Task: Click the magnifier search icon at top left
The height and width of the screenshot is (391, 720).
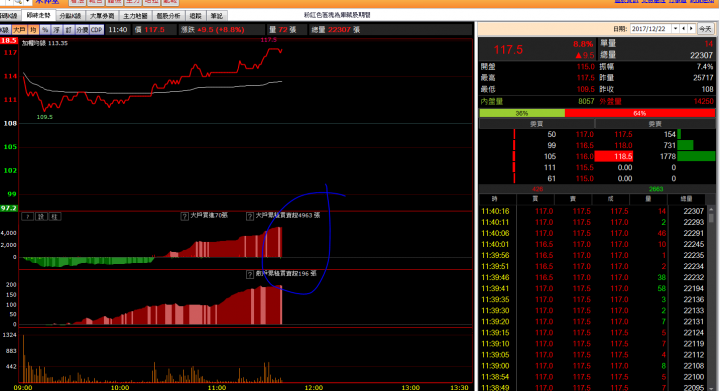Action: point(18,2)
